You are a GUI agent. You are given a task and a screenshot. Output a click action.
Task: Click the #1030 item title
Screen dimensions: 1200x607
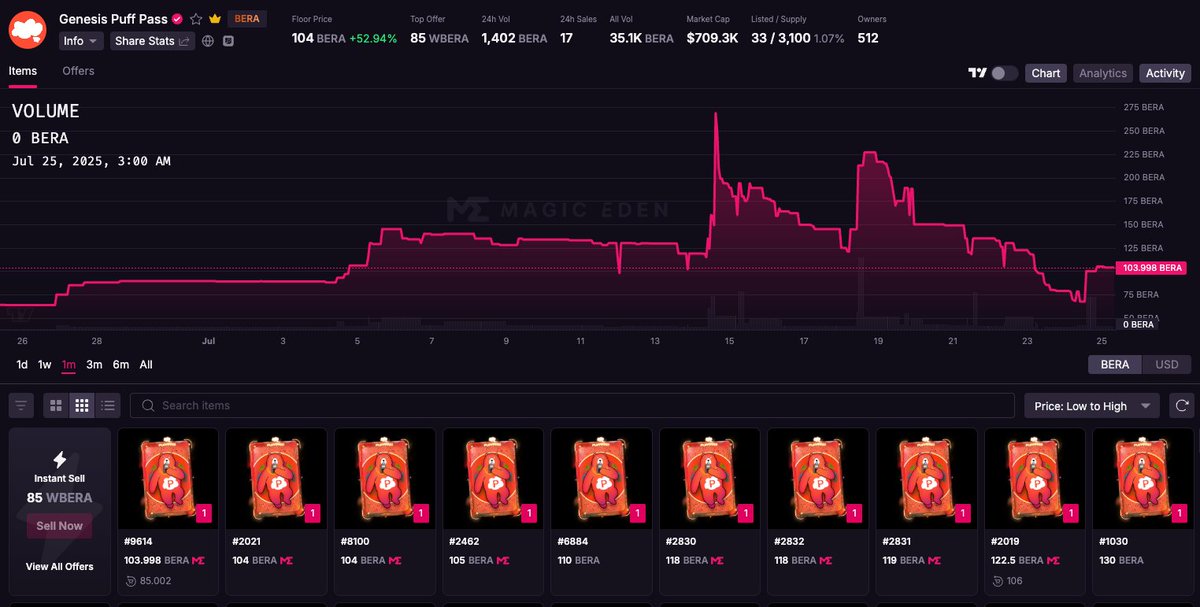tap(1114, 541)
